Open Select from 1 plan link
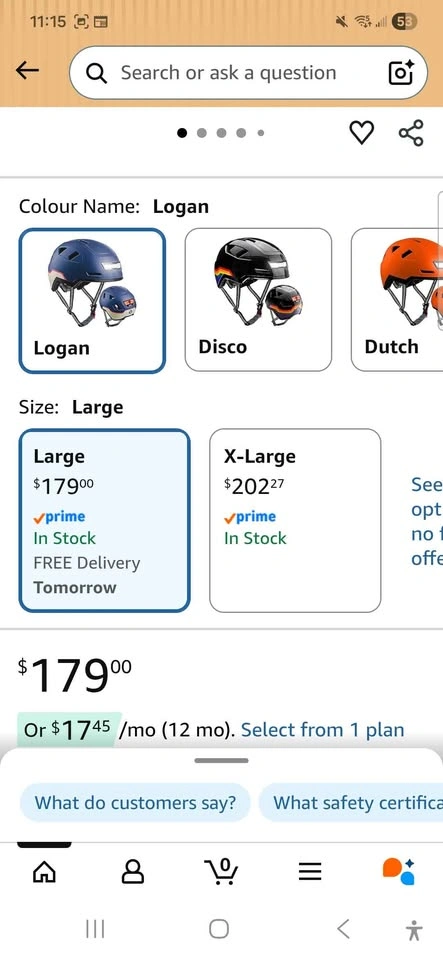443x960 pixels. [x=322, y=730]
